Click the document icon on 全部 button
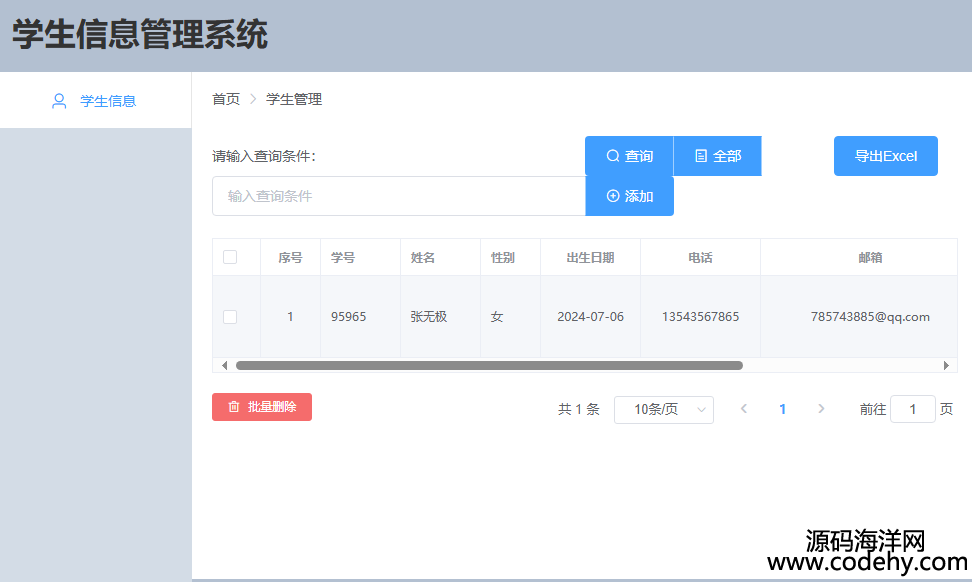The image size is (972, 582). coord(701,156)
